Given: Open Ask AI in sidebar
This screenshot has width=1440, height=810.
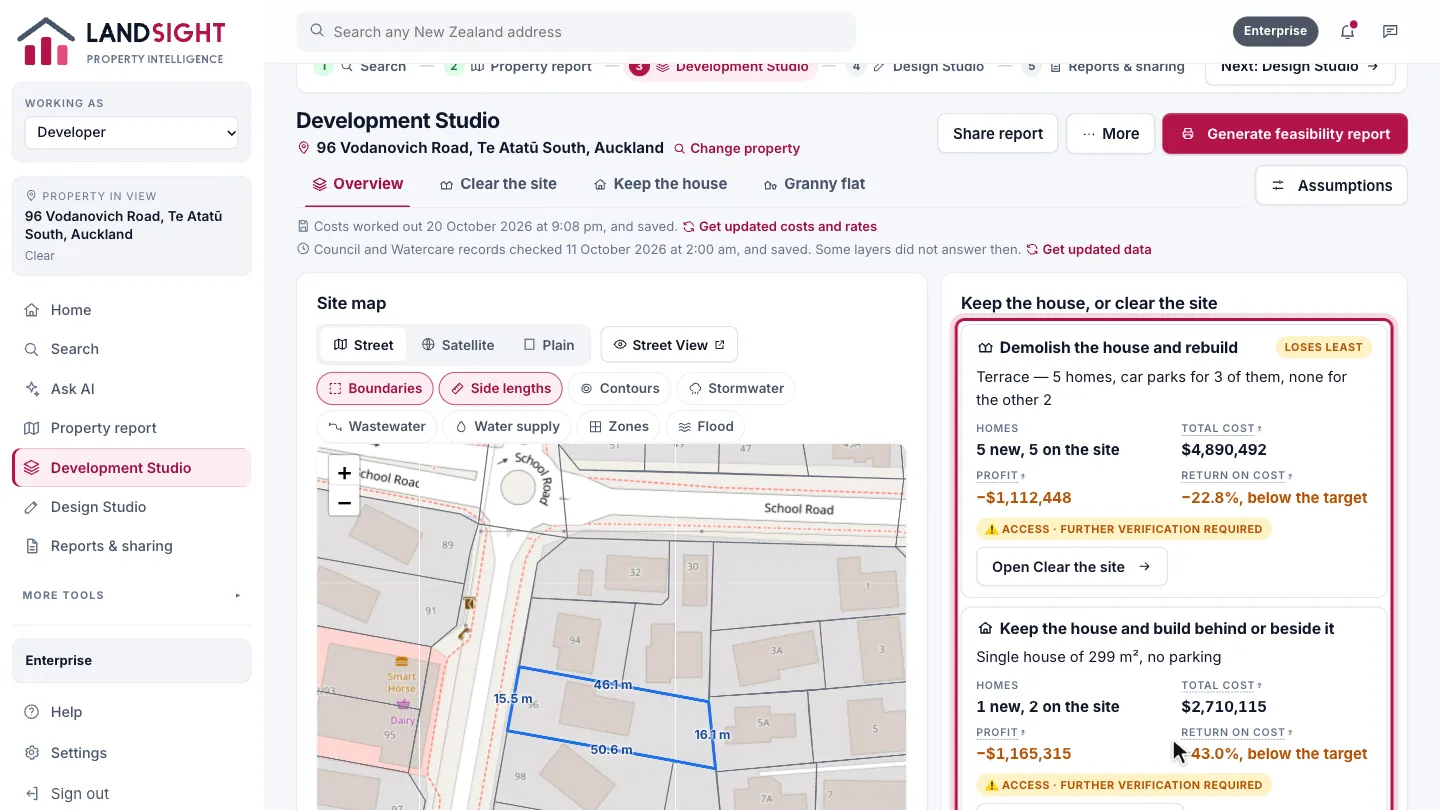Looking at the screenshot, I should pos(131,389).
